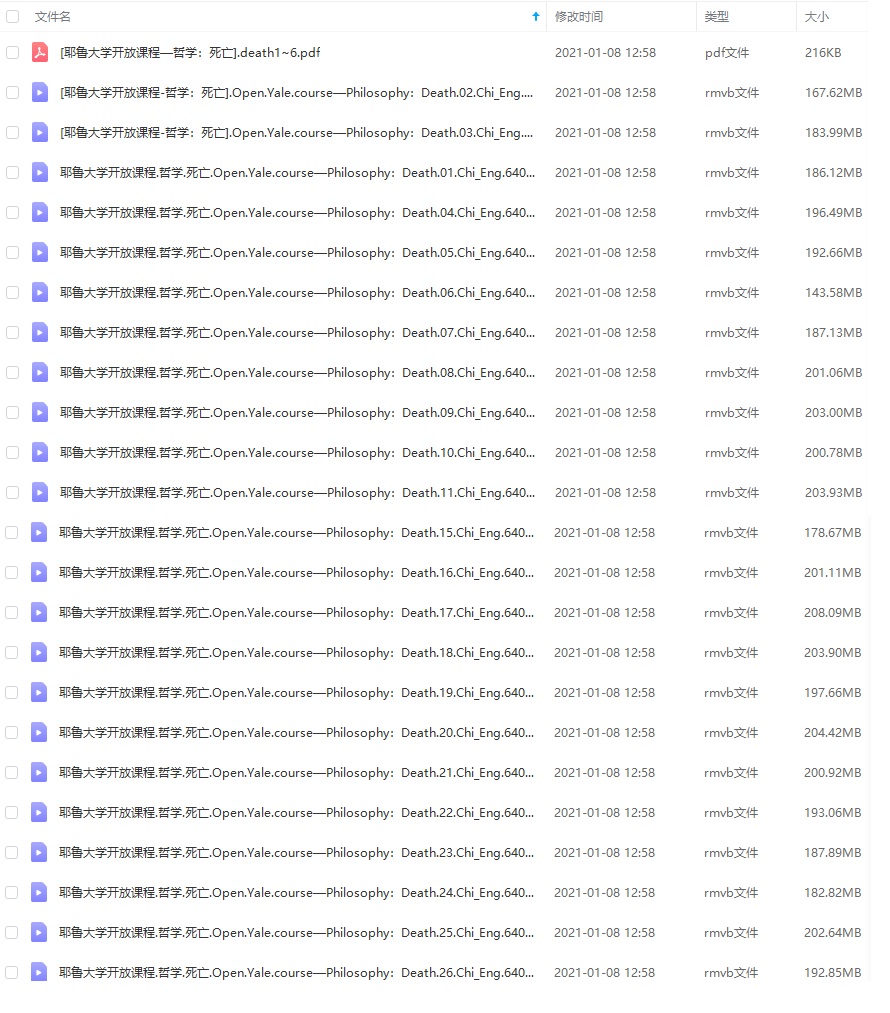The width and height of the screenshot is (890, 1013).
Task: Check the box for Death.04 file
Action: click(12, 213)
